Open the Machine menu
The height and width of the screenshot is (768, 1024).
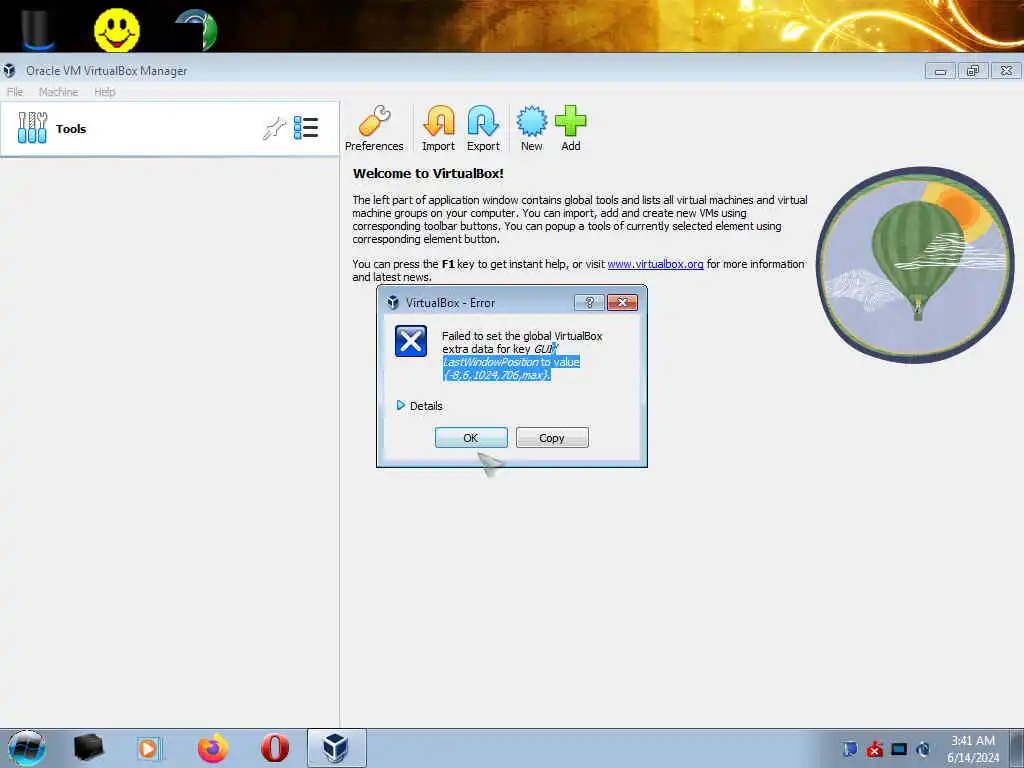click(x=58, y=92)
